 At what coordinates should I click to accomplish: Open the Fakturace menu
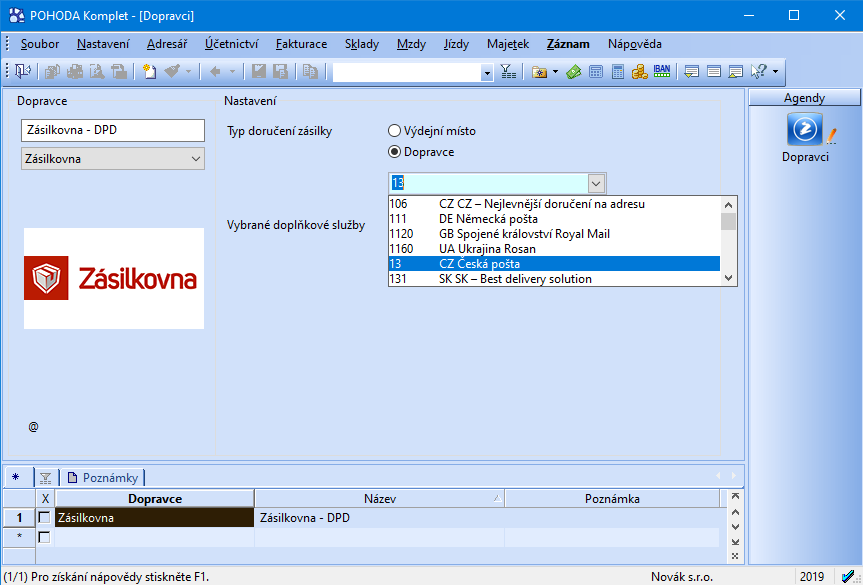pyautogui.click(x=302, y=44)
